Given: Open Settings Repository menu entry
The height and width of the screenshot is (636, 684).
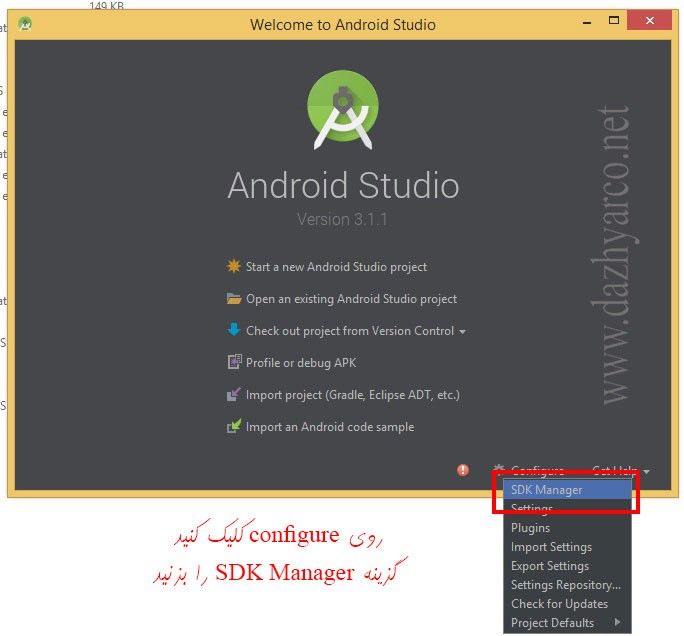Looking at the screenshot, I should tap(566, 585).
